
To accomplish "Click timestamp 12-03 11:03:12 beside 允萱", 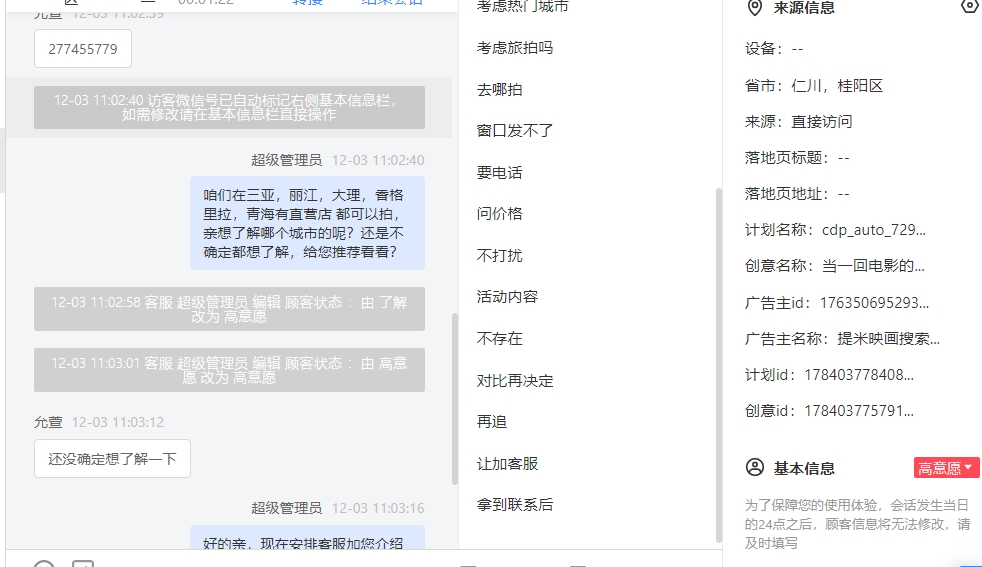I will point(118,422).
